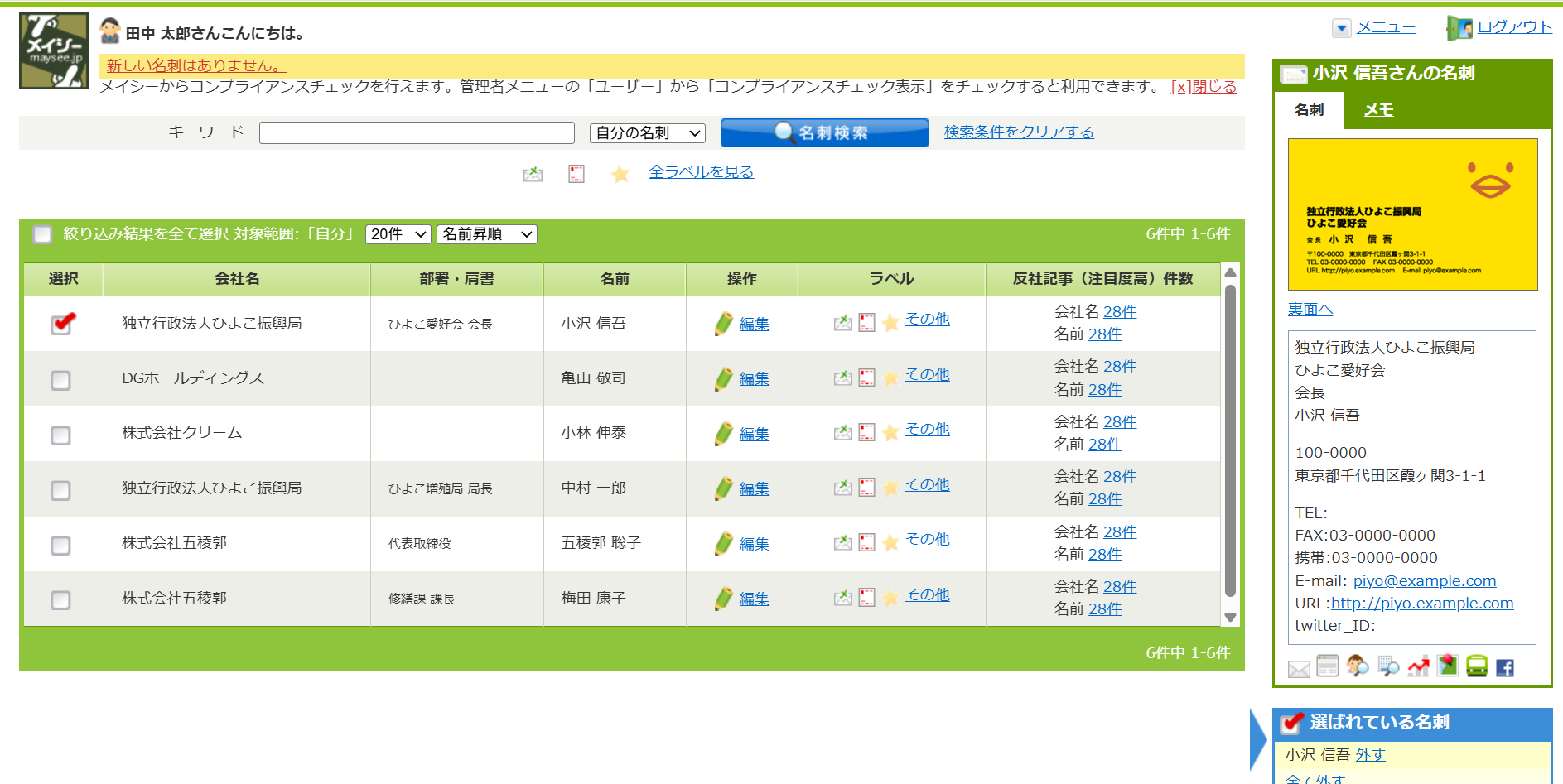
Task: Open the 名前昇順 sort order dropdown
Action: pyautogui.click(x=487, y=234)
